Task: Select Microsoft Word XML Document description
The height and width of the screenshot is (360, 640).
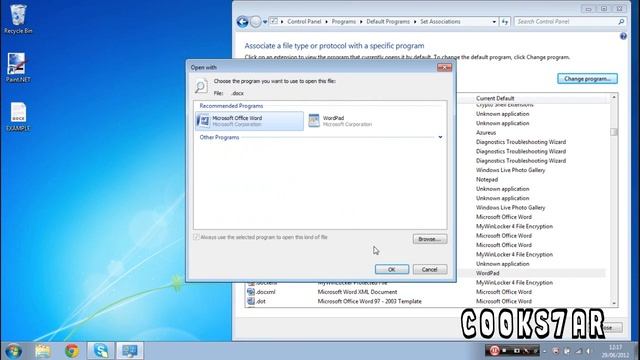Action: [x=357, y=292]
